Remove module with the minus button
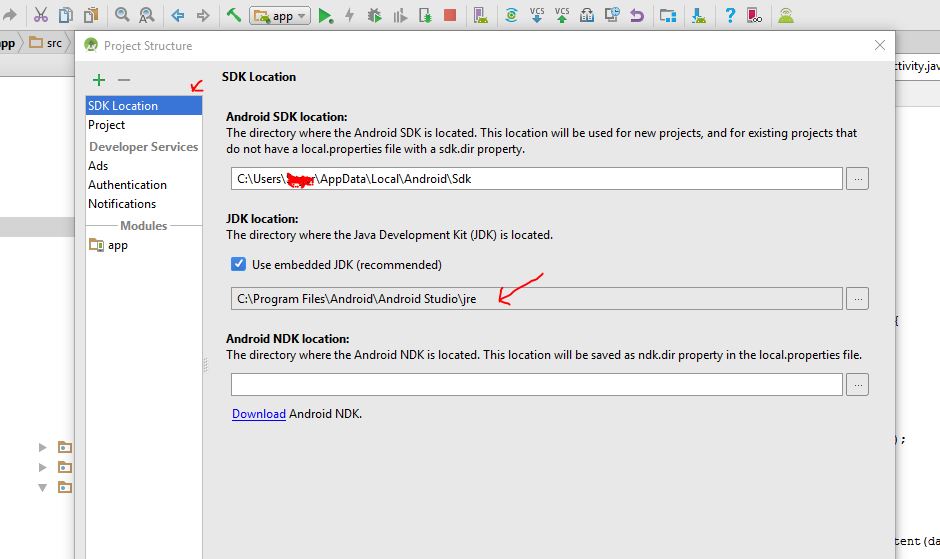Image resolution: width=940 pixels, height=559 pixels. [124, 80]
